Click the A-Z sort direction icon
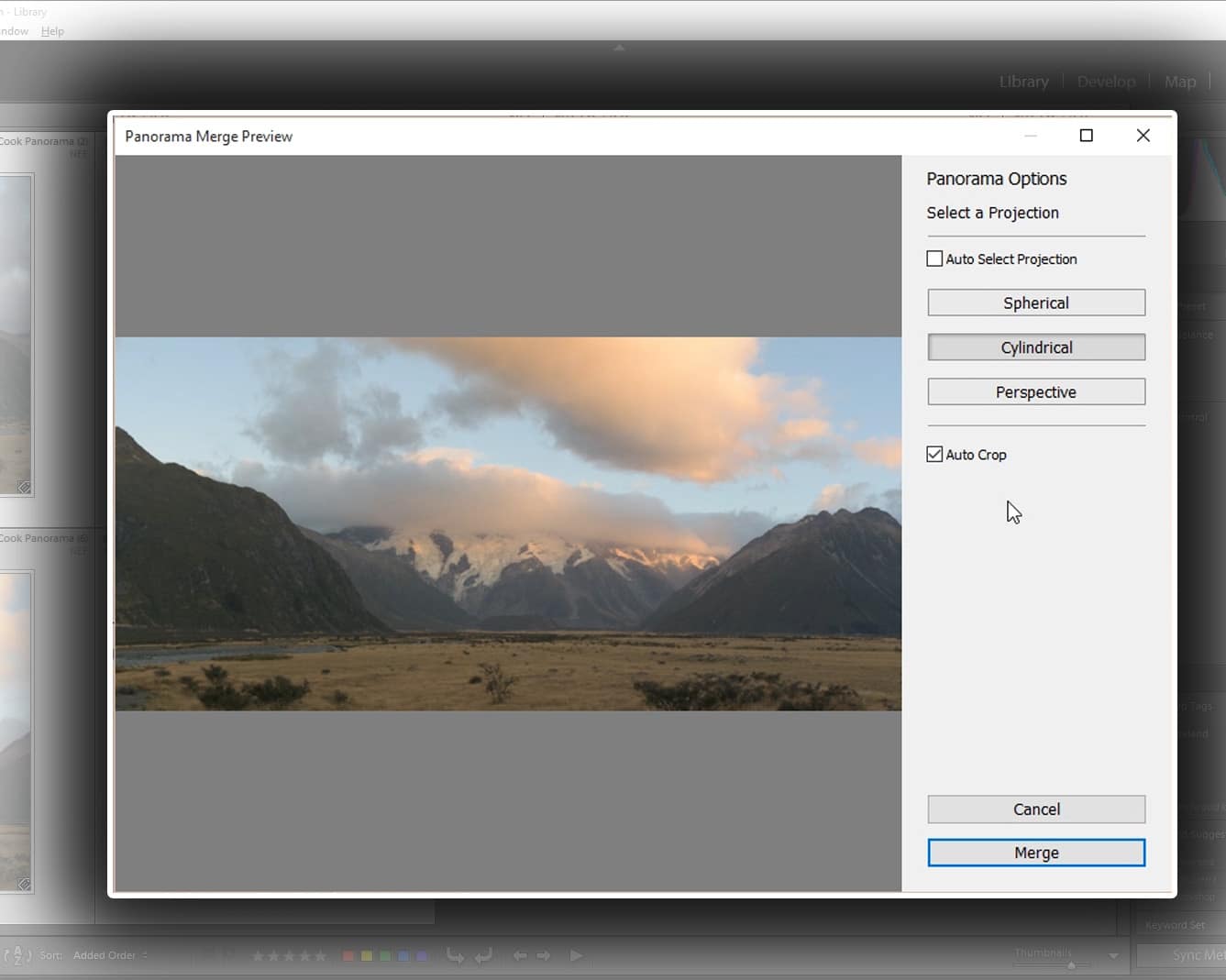 (18, 955)
